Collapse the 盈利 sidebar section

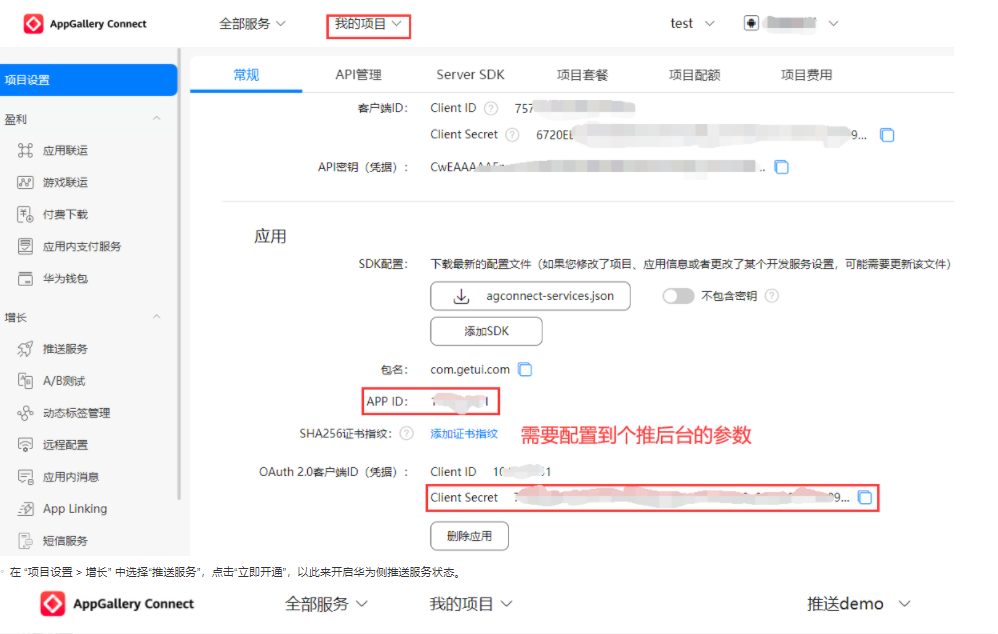(157, 119)
